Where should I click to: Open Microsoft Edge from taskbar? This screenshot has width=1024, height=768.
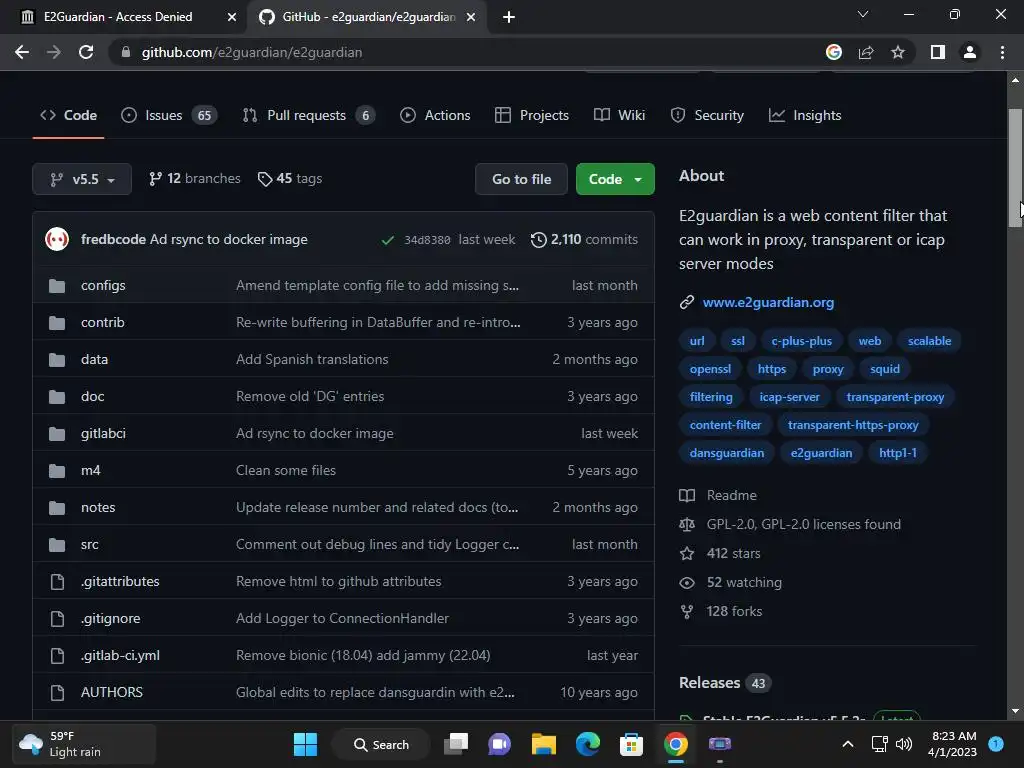[588, 744]
